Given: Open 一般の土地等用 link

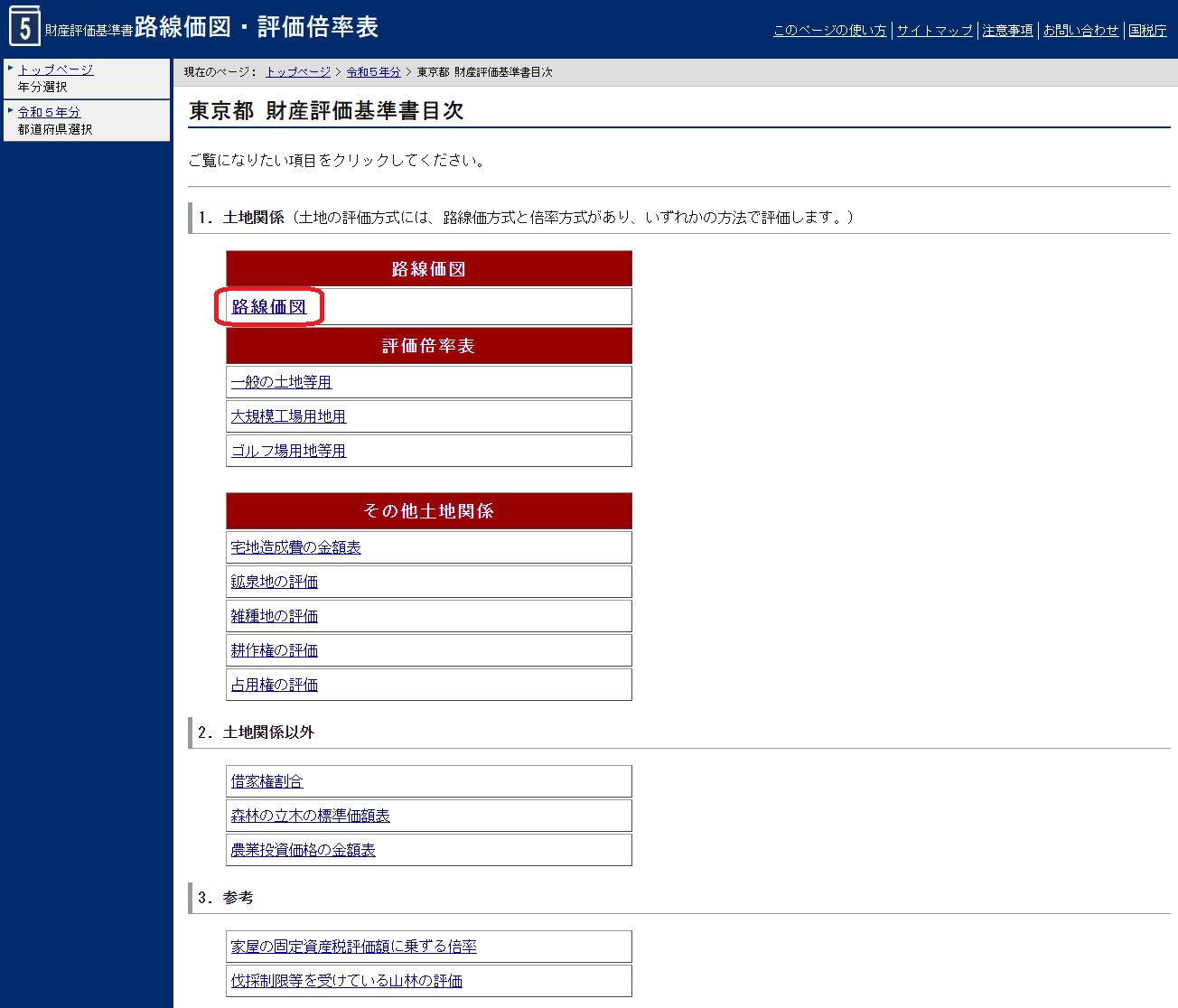Looking at the screenshot, I should (281, 382).
